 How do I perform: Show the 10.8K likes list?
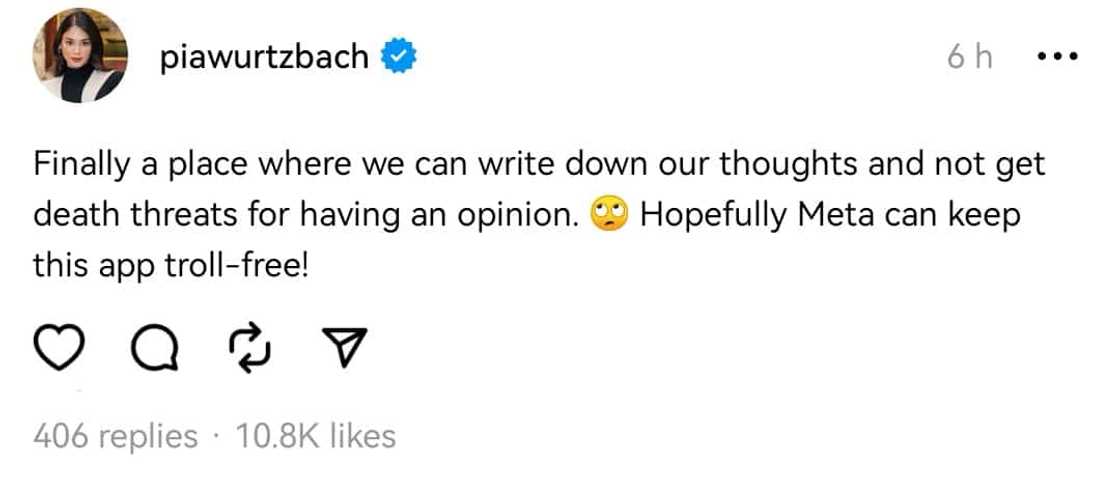(315, 436)
